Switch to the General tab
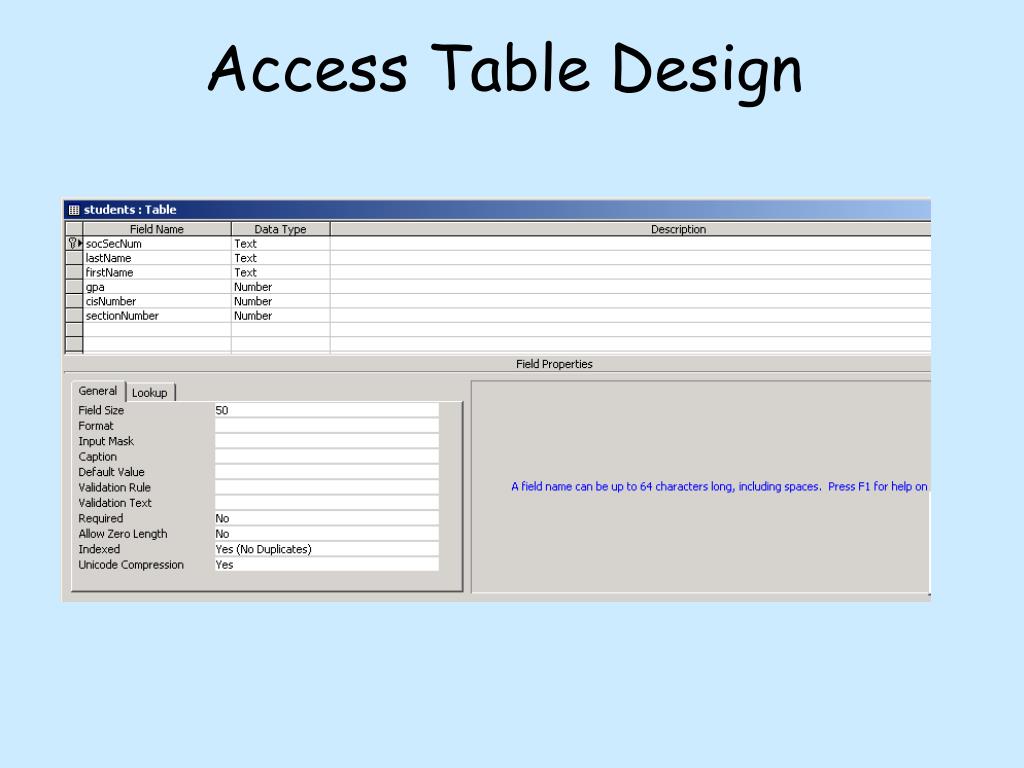The height and width of the screenshot is (768, 1024). pyautogui.click(x=98, y=391)
